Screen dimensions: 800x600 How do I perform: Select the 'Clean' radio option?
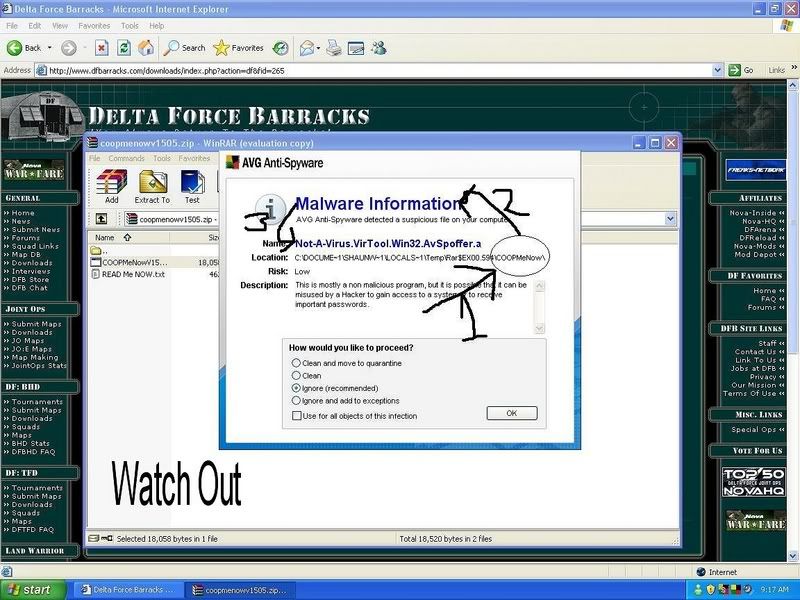[296, 376]
